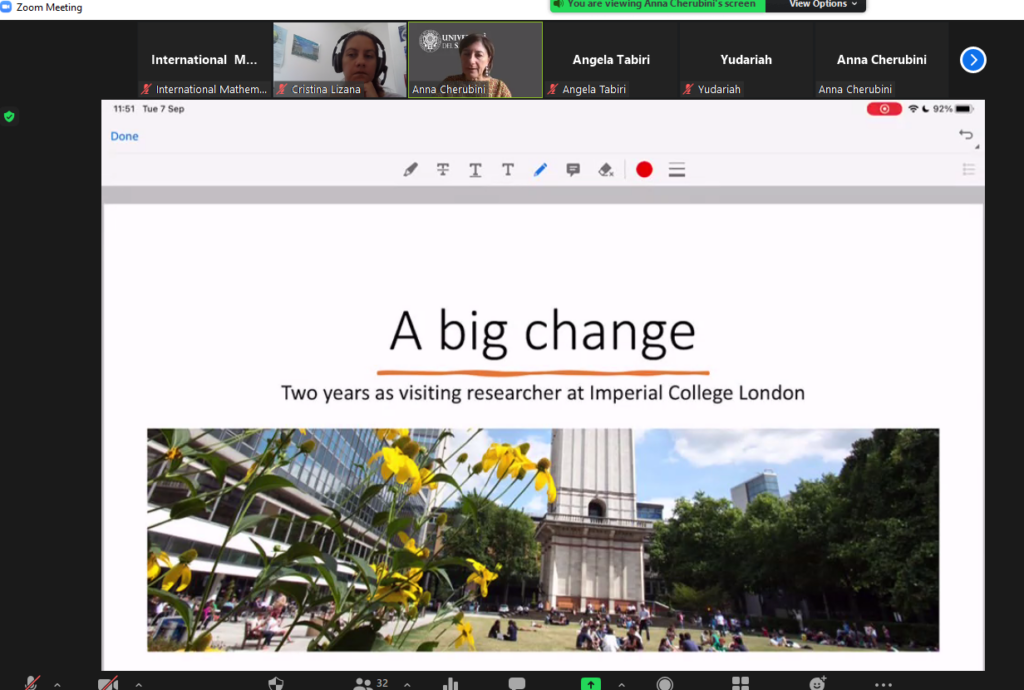Viewport: 1024px width, 690px height.
Task: Expand audio settings chevron
Action: tap(57, 685)
